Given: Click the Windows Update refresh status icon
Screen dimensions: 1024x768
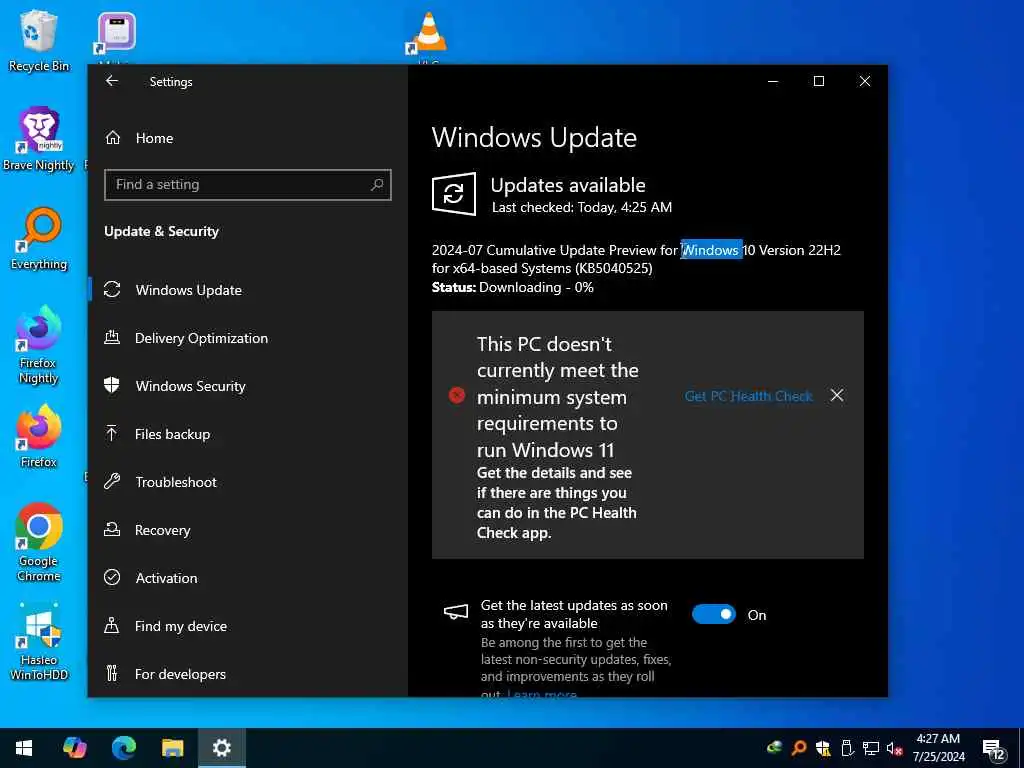Looking at the screenshot, I should (x=454, y=194).
